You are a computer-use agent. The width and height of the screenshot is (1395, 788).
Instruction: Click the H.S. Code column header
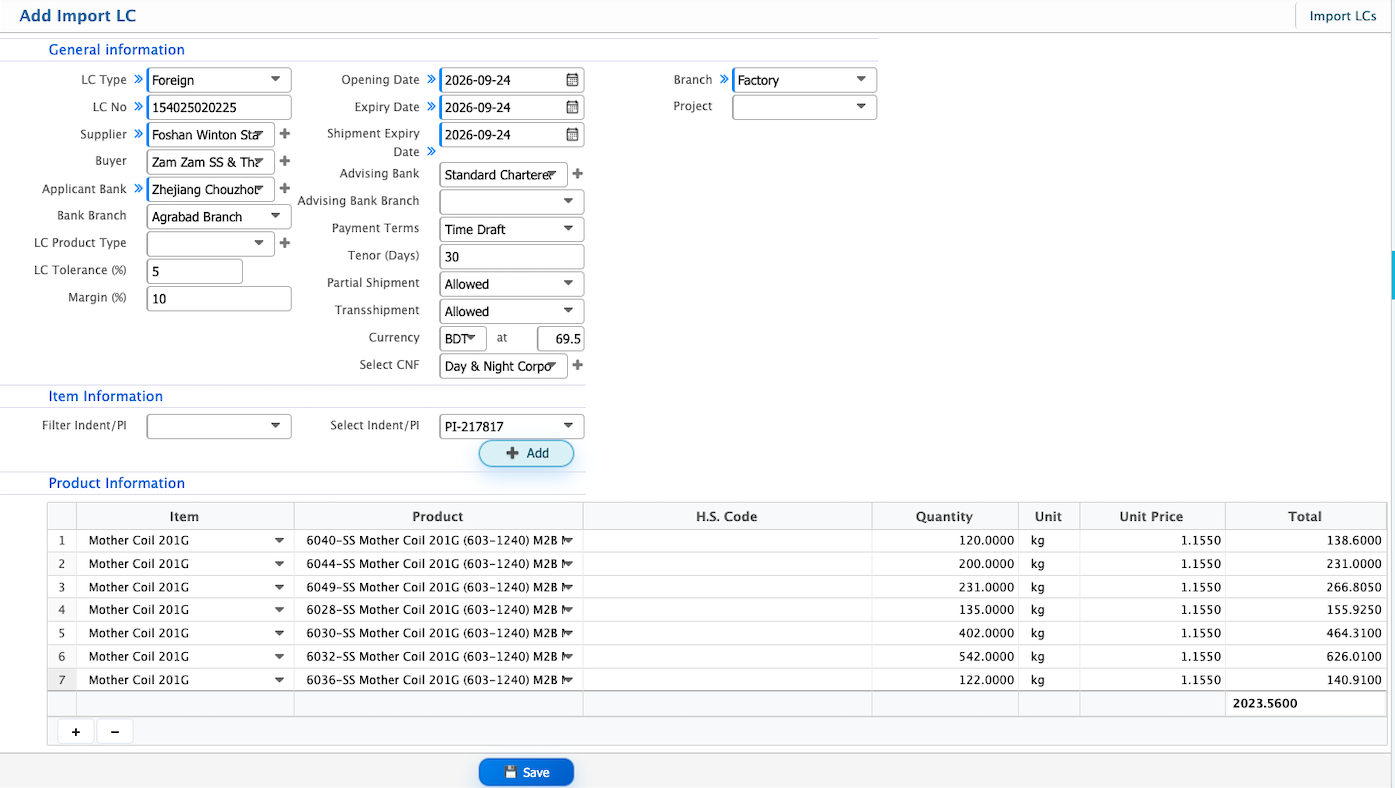(x=727, y=517)
